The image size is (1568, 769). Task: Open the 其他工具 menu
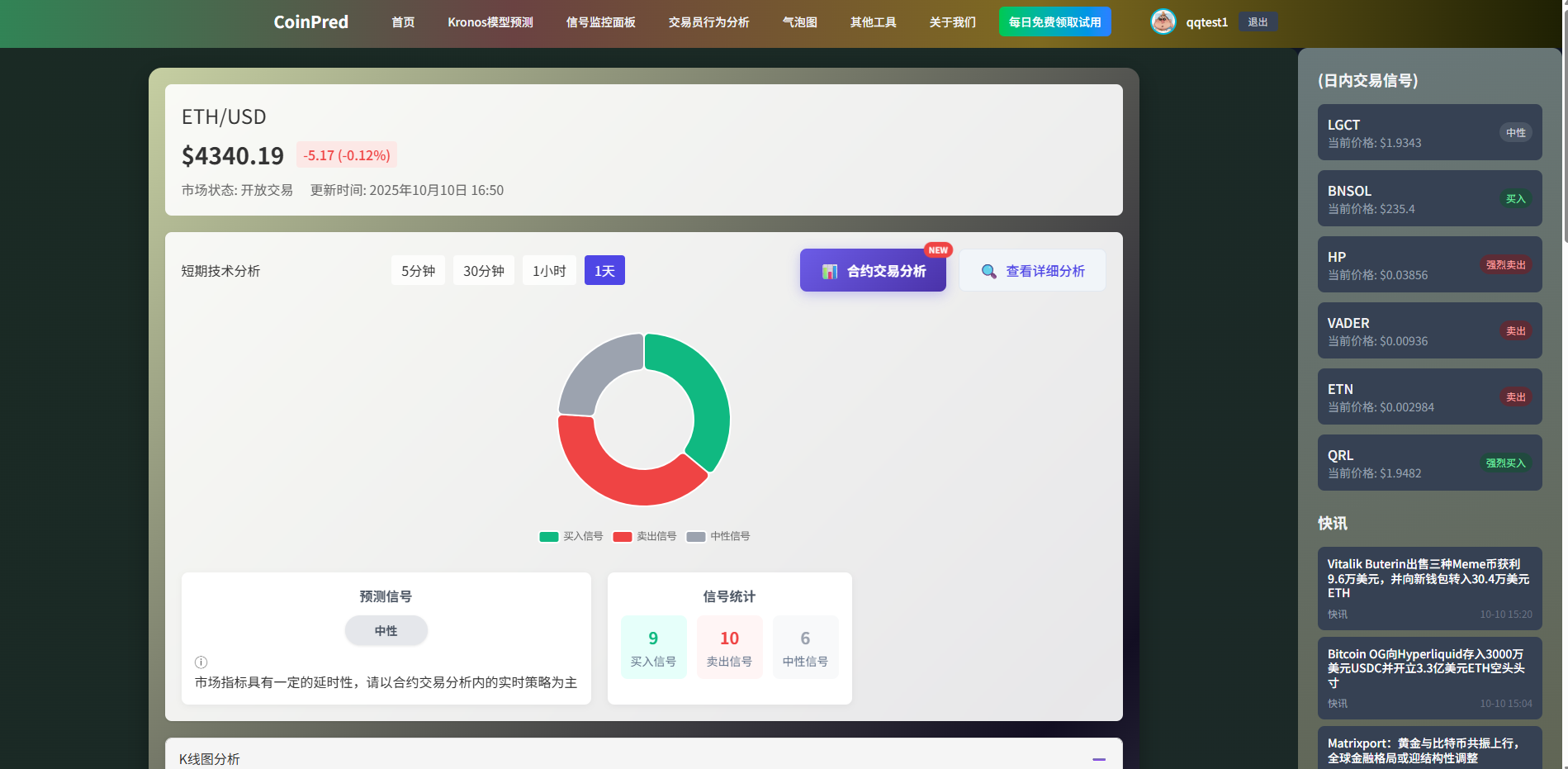click(873, 22)
